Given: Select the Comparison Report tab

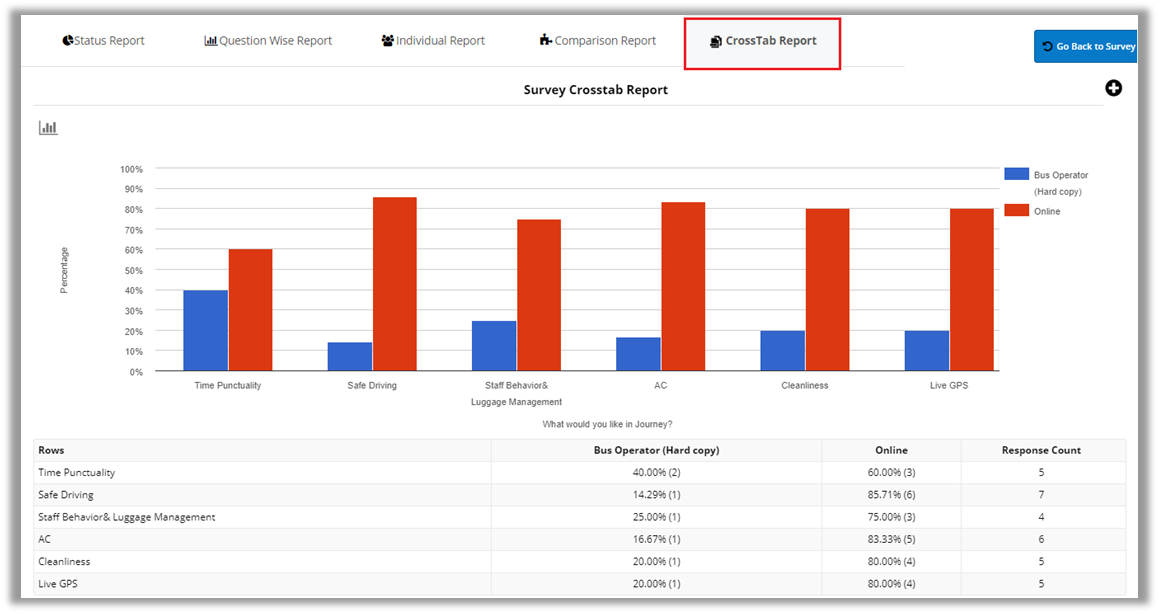Looking at the screenshot, I should tap(598, 41).
